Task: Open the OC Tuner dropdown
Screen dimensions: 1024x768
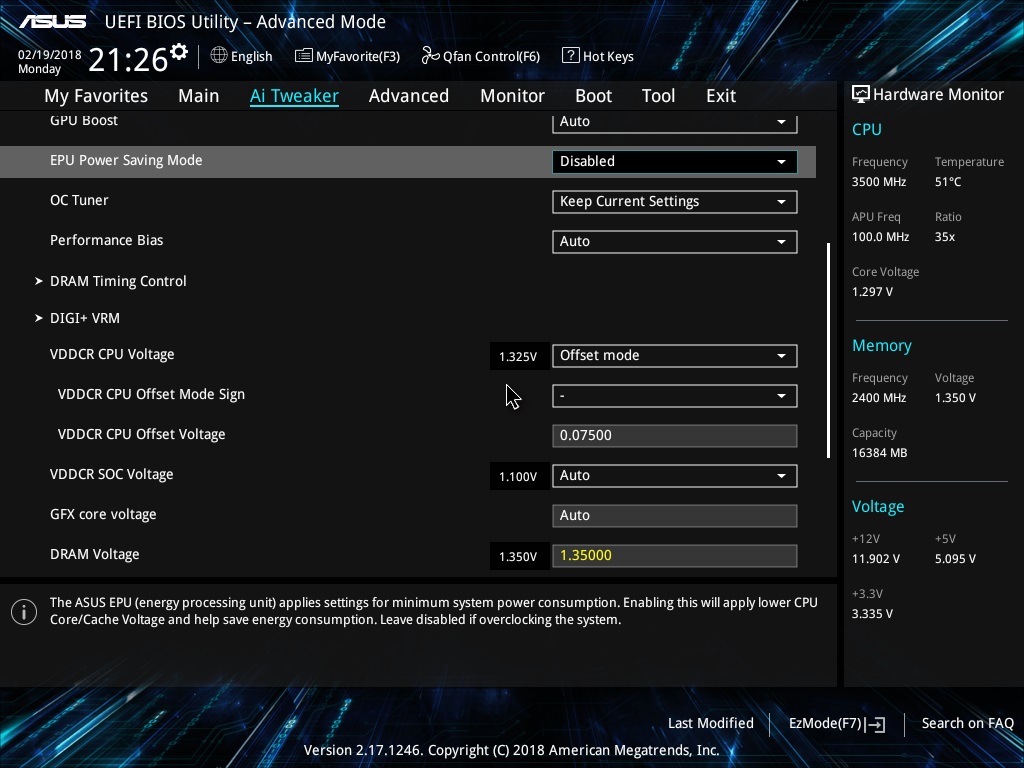Action: [675, 201]
